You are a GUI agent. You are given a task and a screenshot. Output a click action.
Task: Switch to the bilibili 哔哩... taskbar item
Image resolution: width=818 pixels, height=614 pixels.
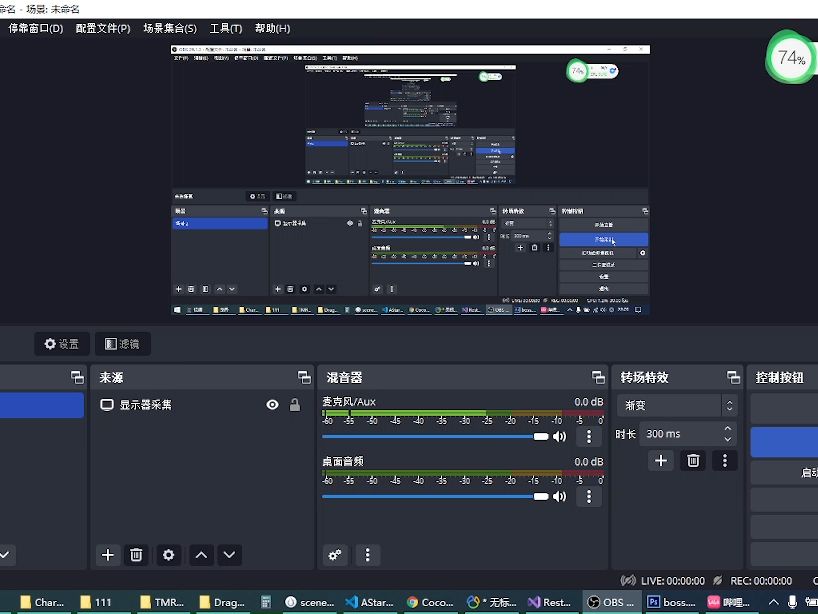tap(729, 602)
